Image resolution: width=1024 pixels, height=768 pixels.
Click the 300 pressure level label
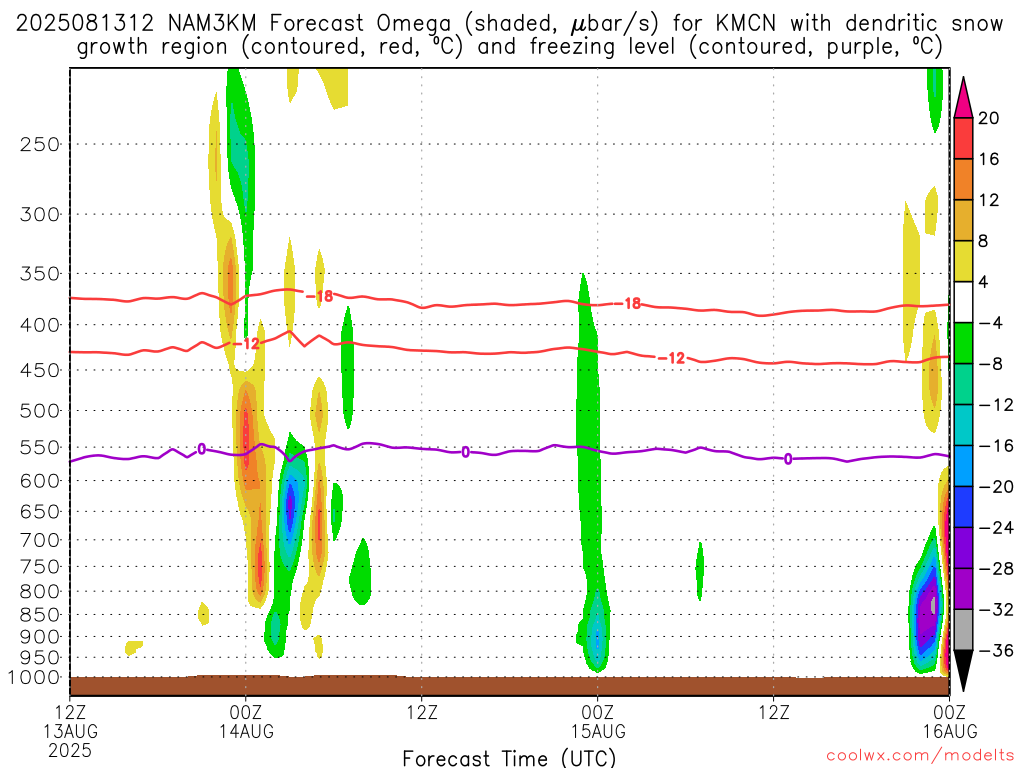(40, 214)
